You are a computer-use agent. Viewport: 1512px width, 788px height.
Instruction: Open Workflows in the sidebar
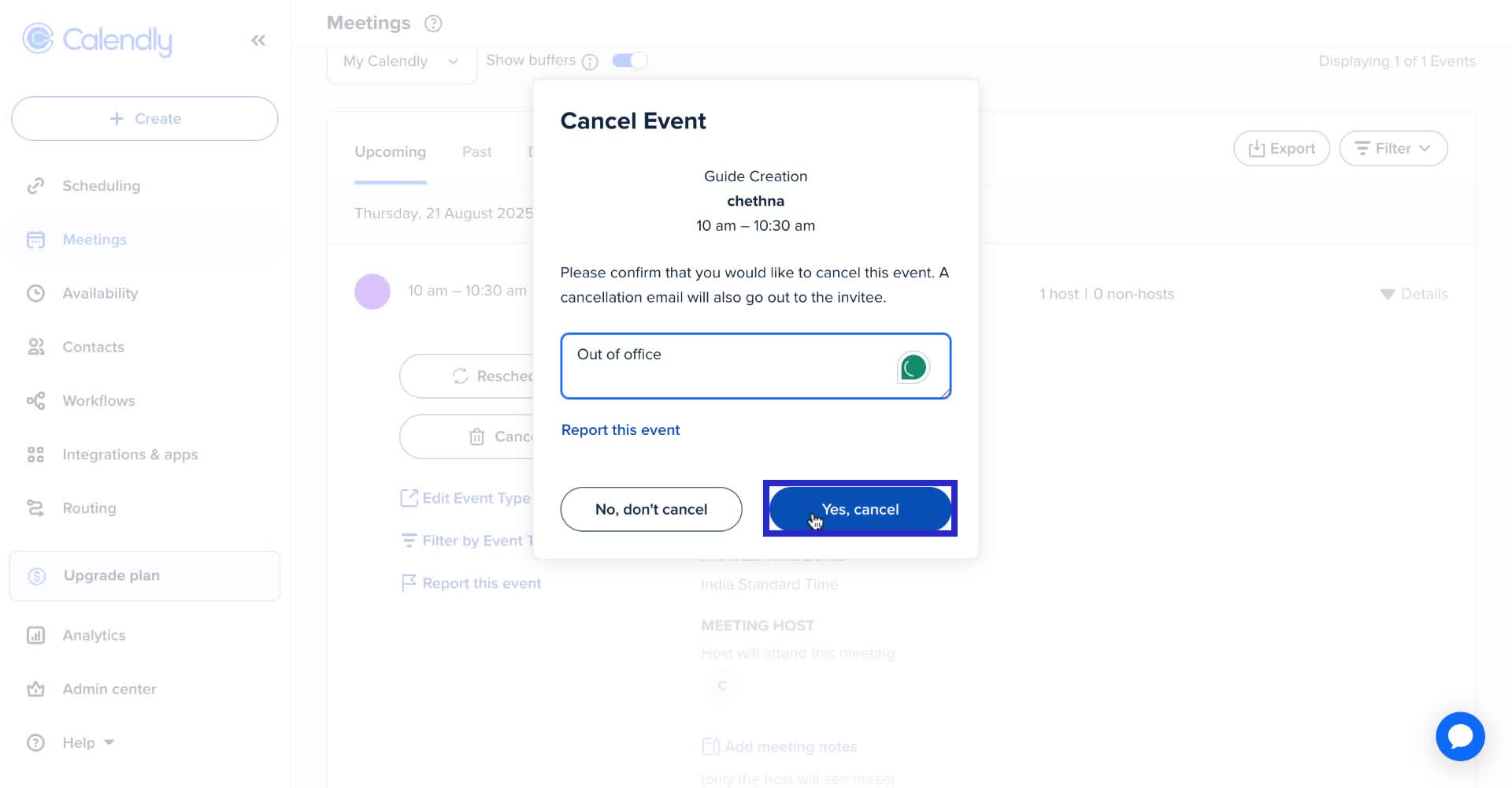(x=98, y=400)
